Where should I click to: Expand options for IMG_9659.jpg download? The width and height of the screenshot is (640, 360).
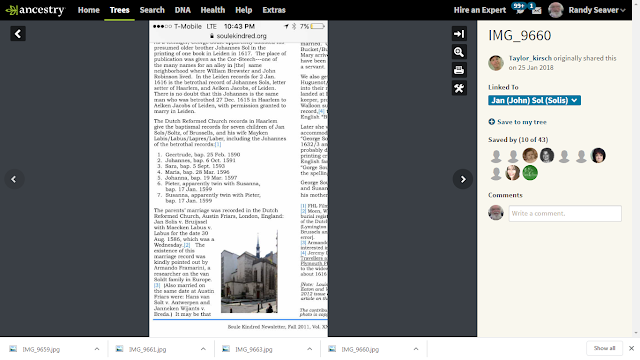point(97,349)
